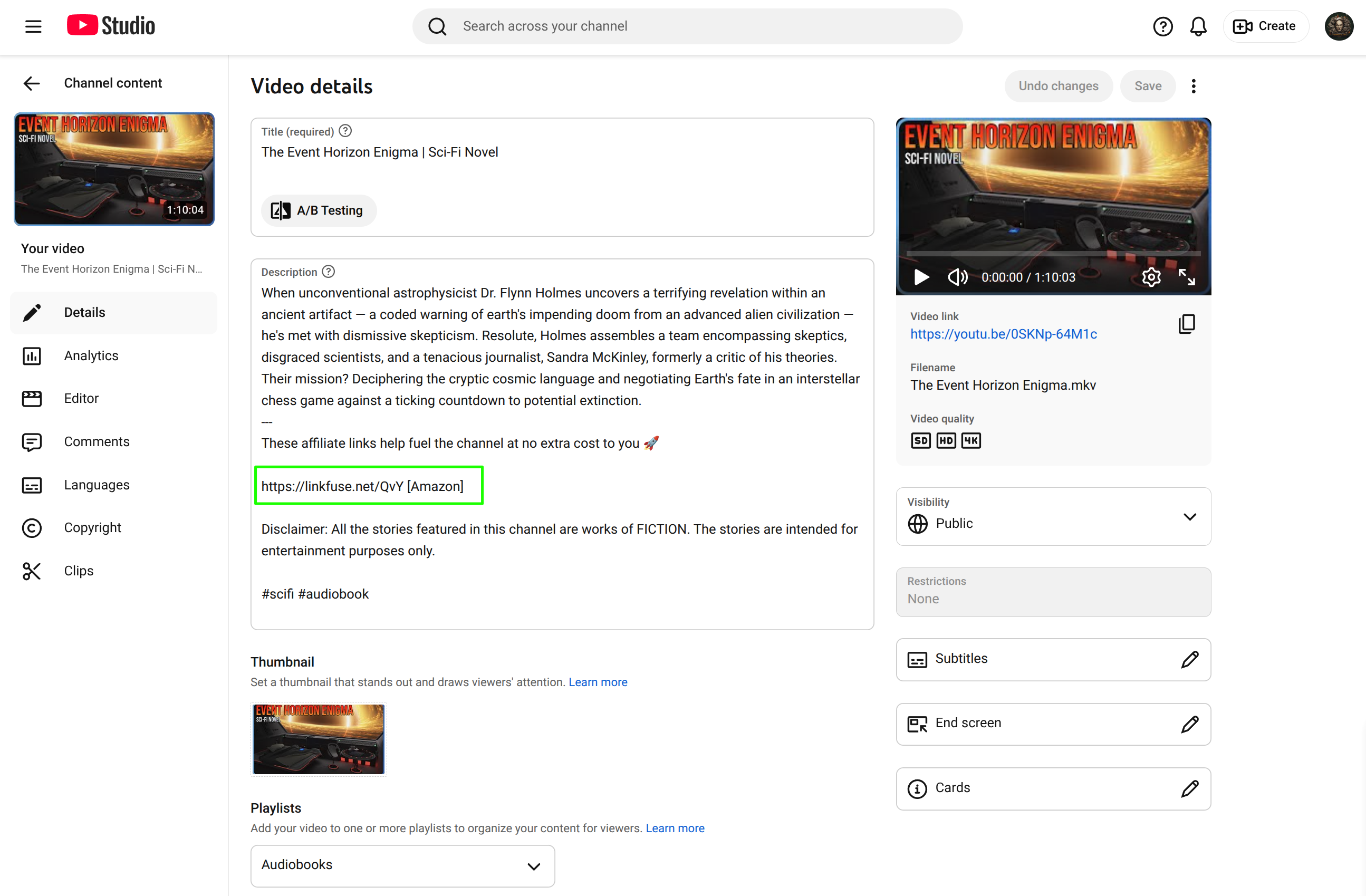Save the video changes

1147,85
